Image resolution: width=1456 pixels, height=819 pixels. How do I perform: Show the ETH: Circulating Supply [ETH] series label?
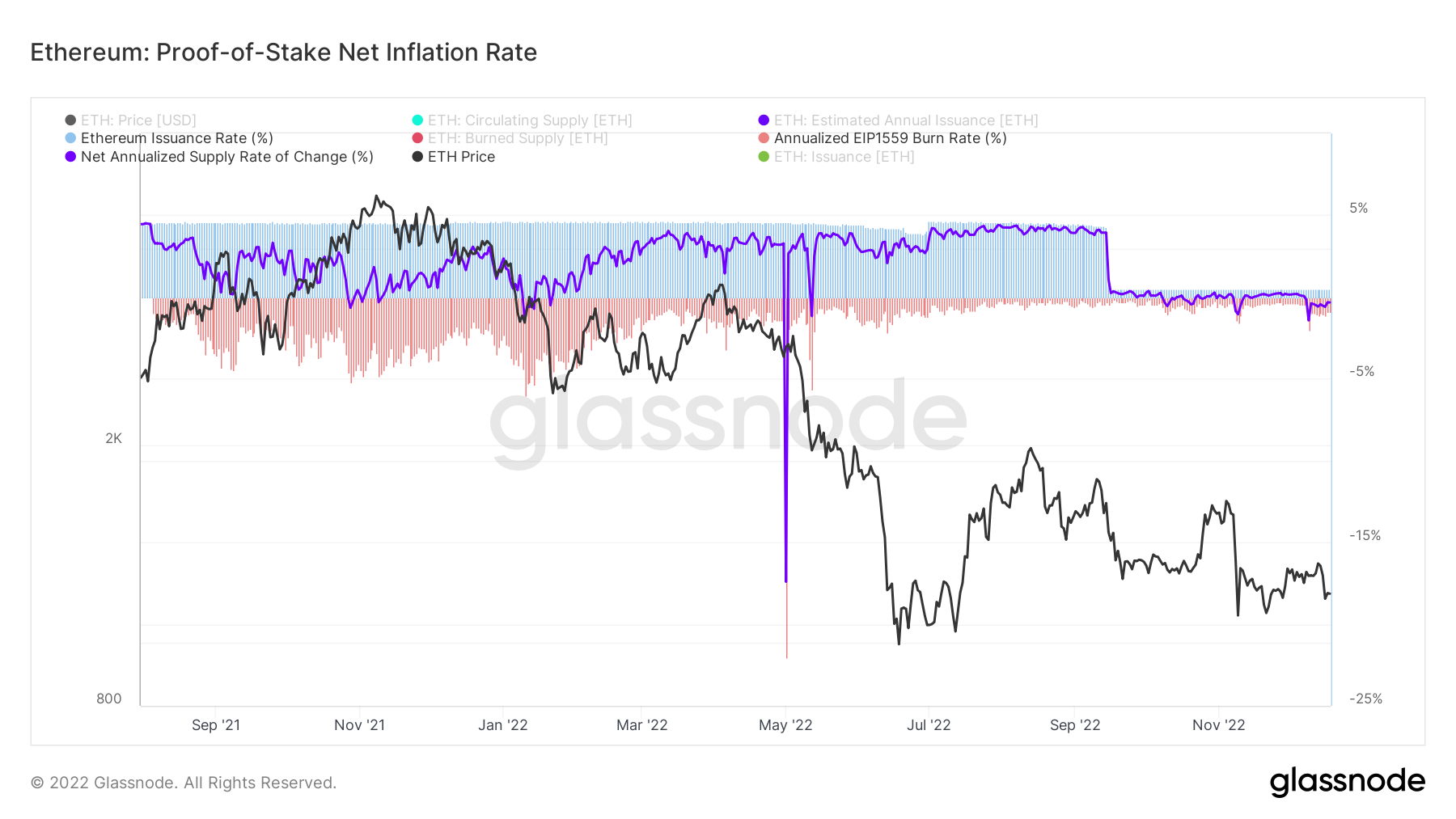[530, 120]
